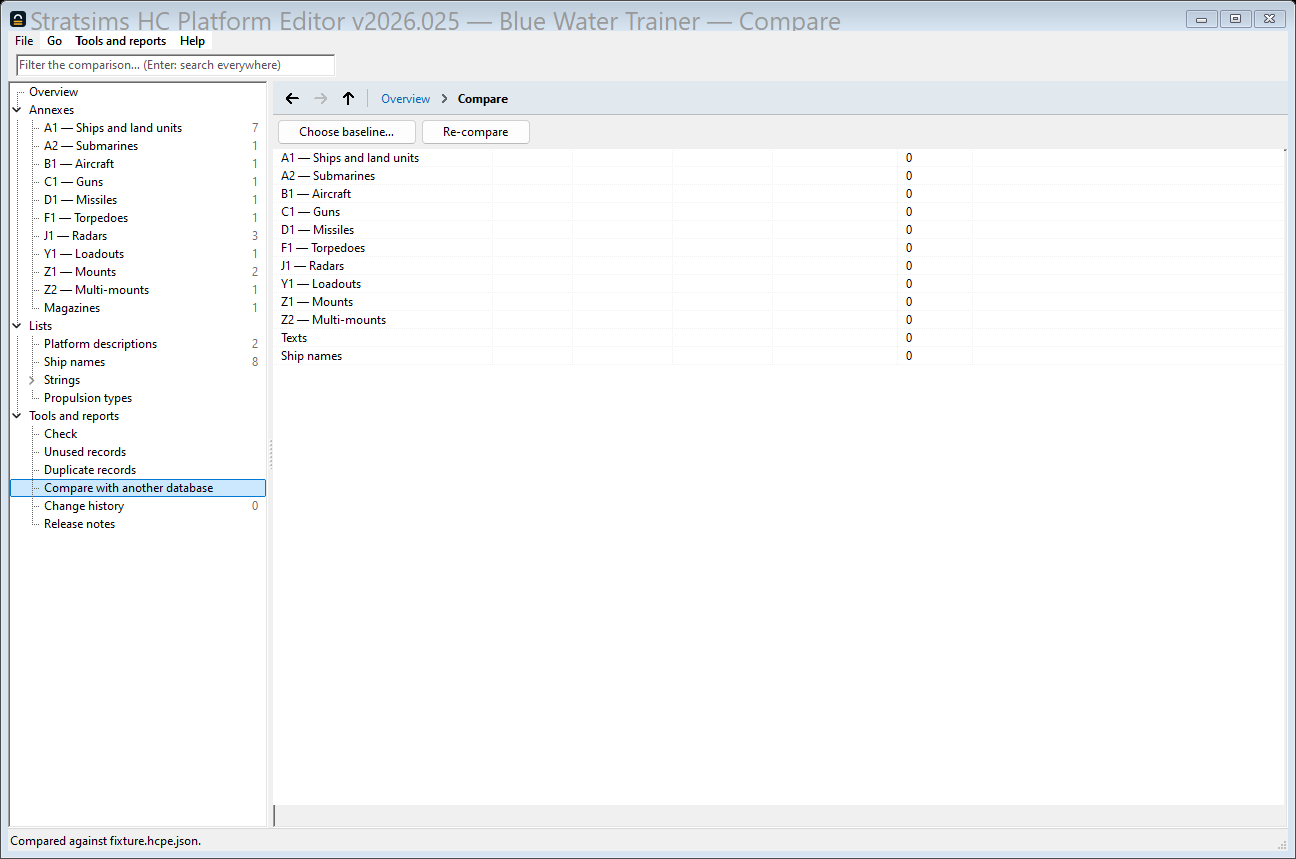1296x859 pixels.
Task: Select Ship names row in comparison table
Action: tap(778, 356)
